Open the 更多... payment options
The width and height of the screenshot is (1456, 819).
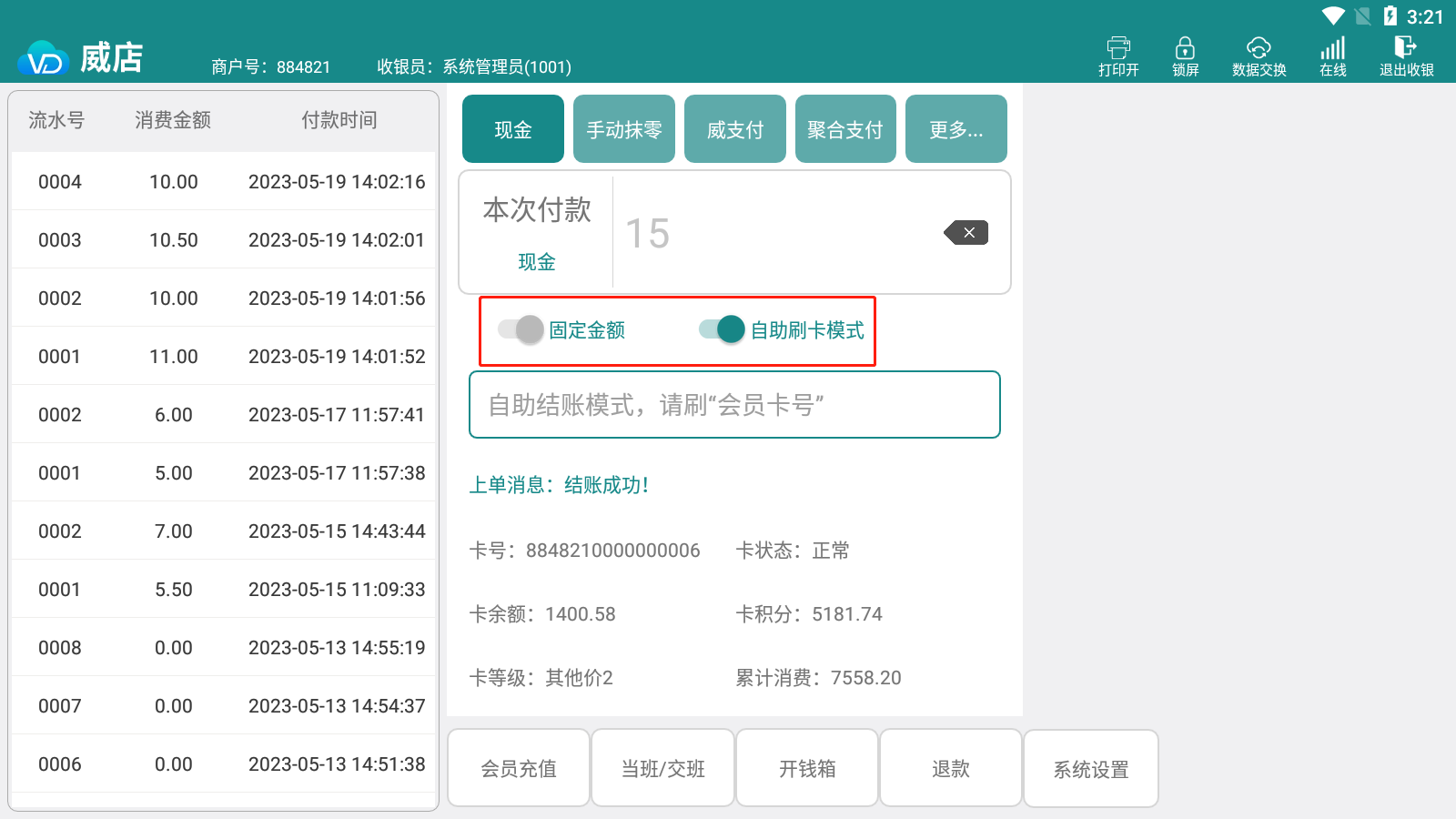click(955, 129)
